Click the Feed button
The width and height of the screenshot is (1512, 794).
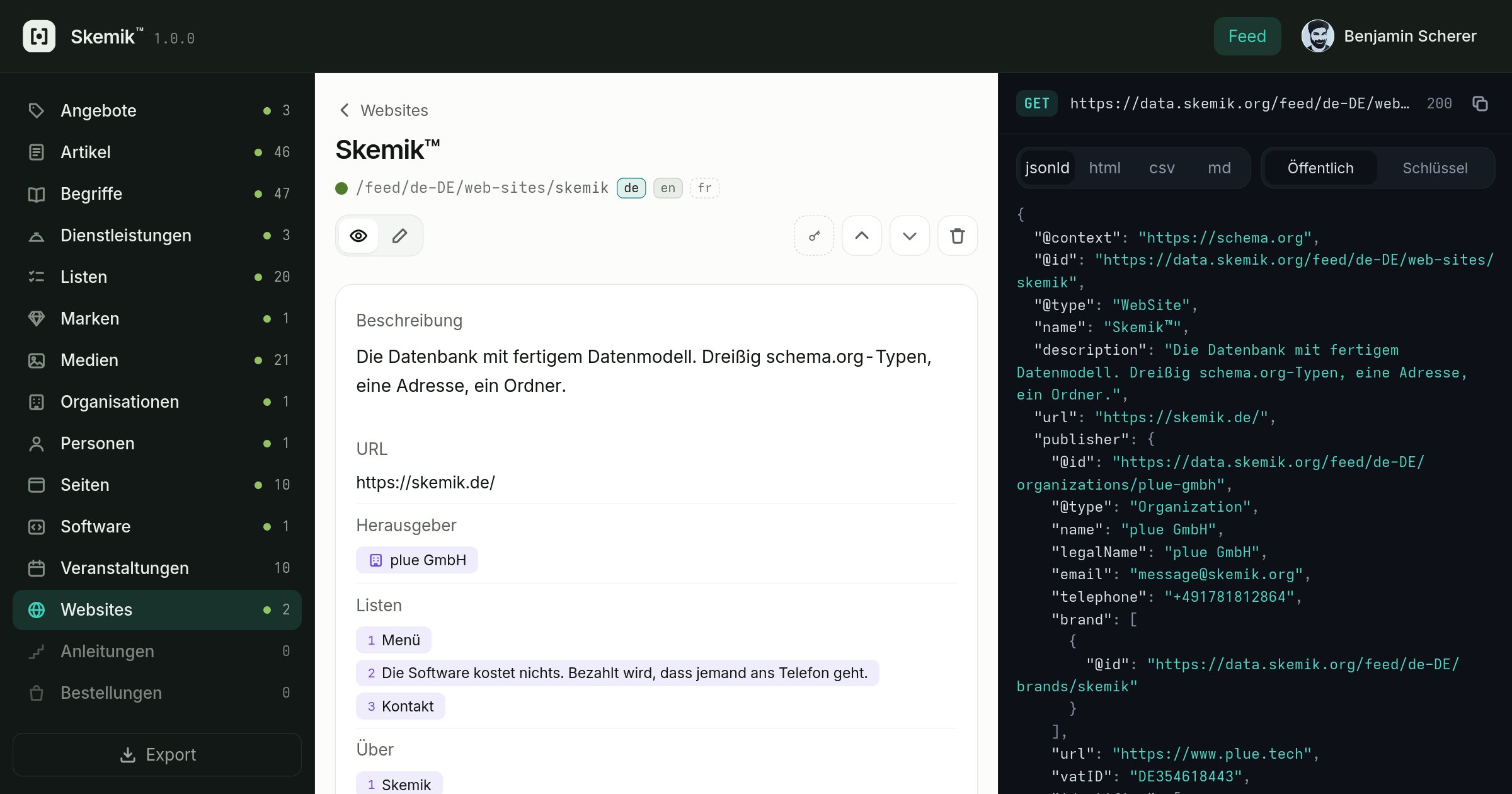1247,36
